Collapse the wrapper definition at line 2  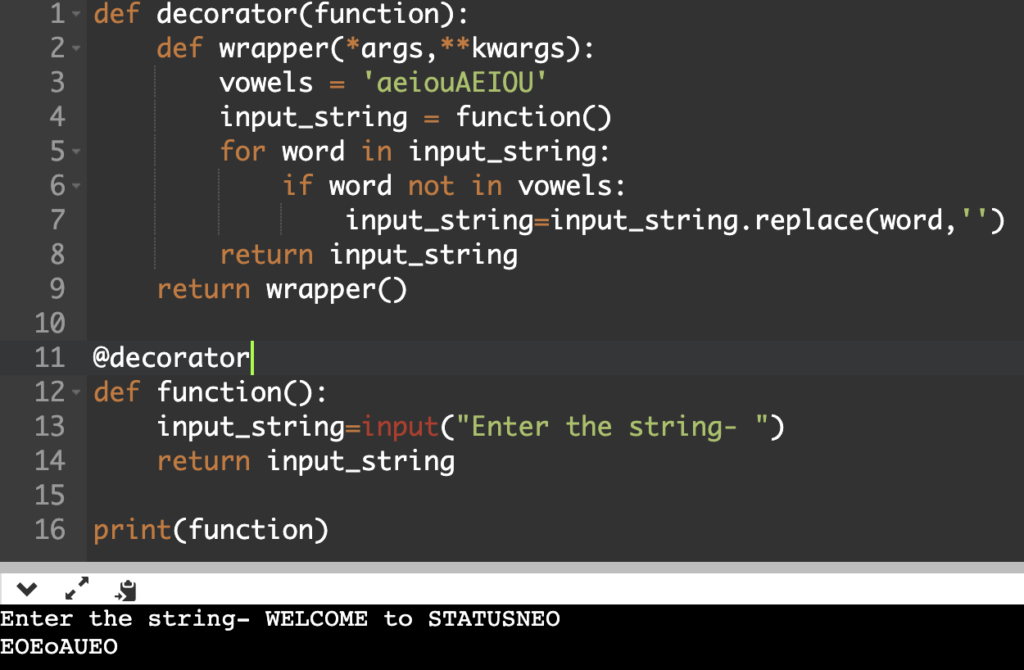tap(78, 49)
